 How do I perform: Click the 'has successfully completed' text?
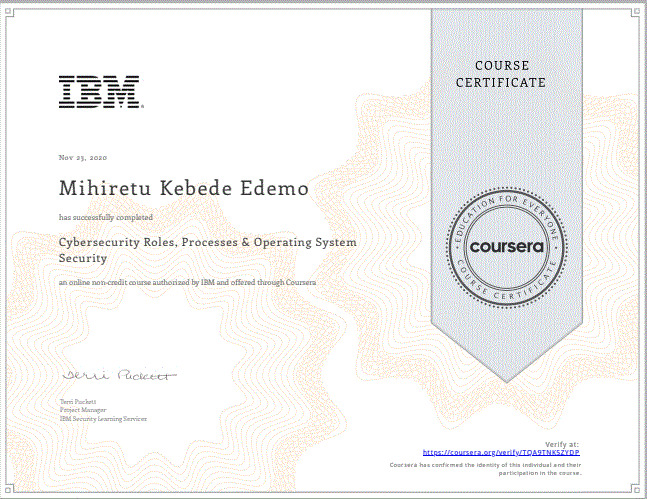point(106,217)
